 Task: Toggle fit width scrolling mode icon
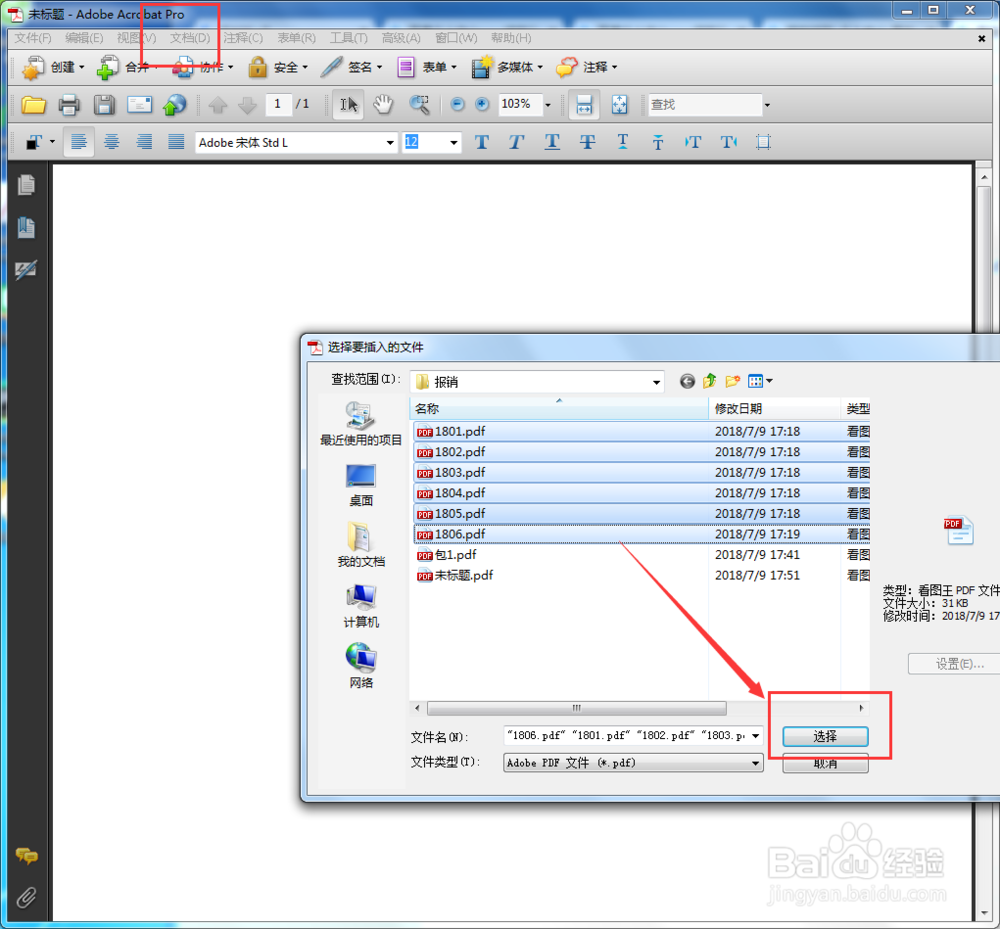[584, 105]
